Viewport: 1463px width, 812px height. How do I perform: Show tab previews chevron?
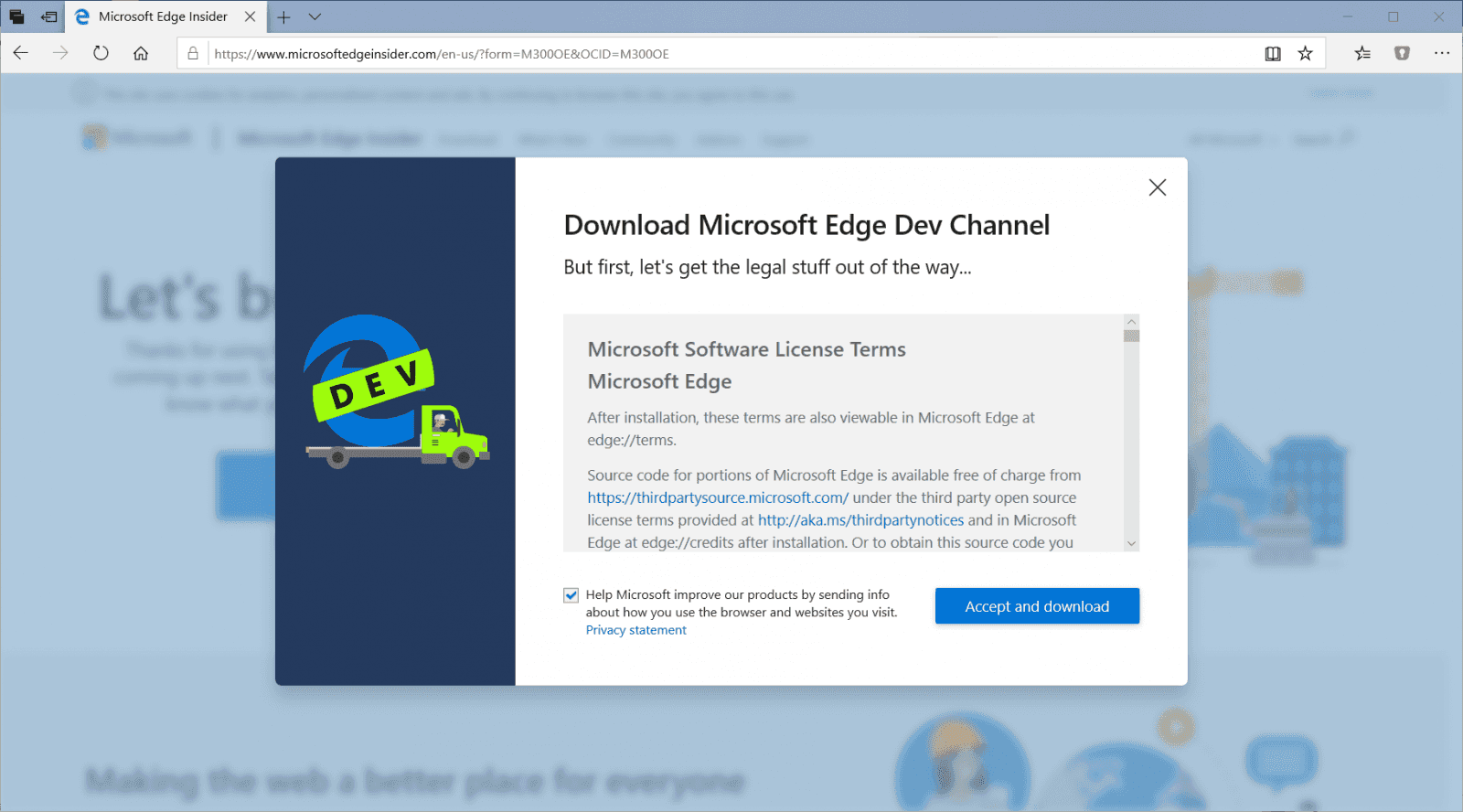click(315, 17)
